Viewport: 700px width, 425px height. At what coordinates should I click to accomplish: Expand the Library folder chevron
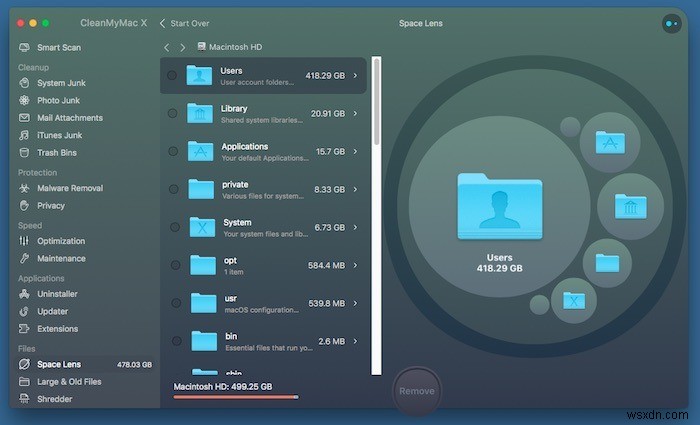[355, 113]
